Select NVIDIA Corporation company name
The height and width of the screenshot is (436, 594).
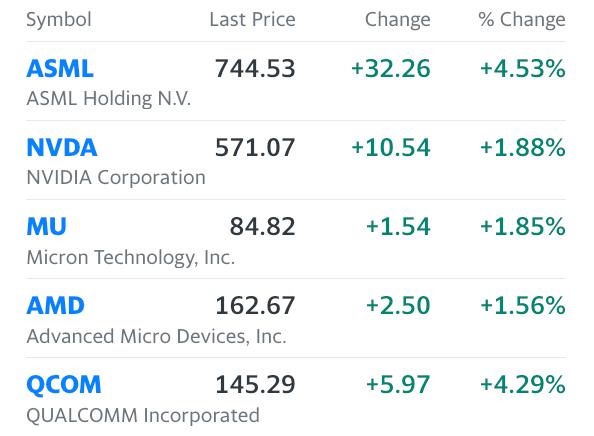pos(116,177)
